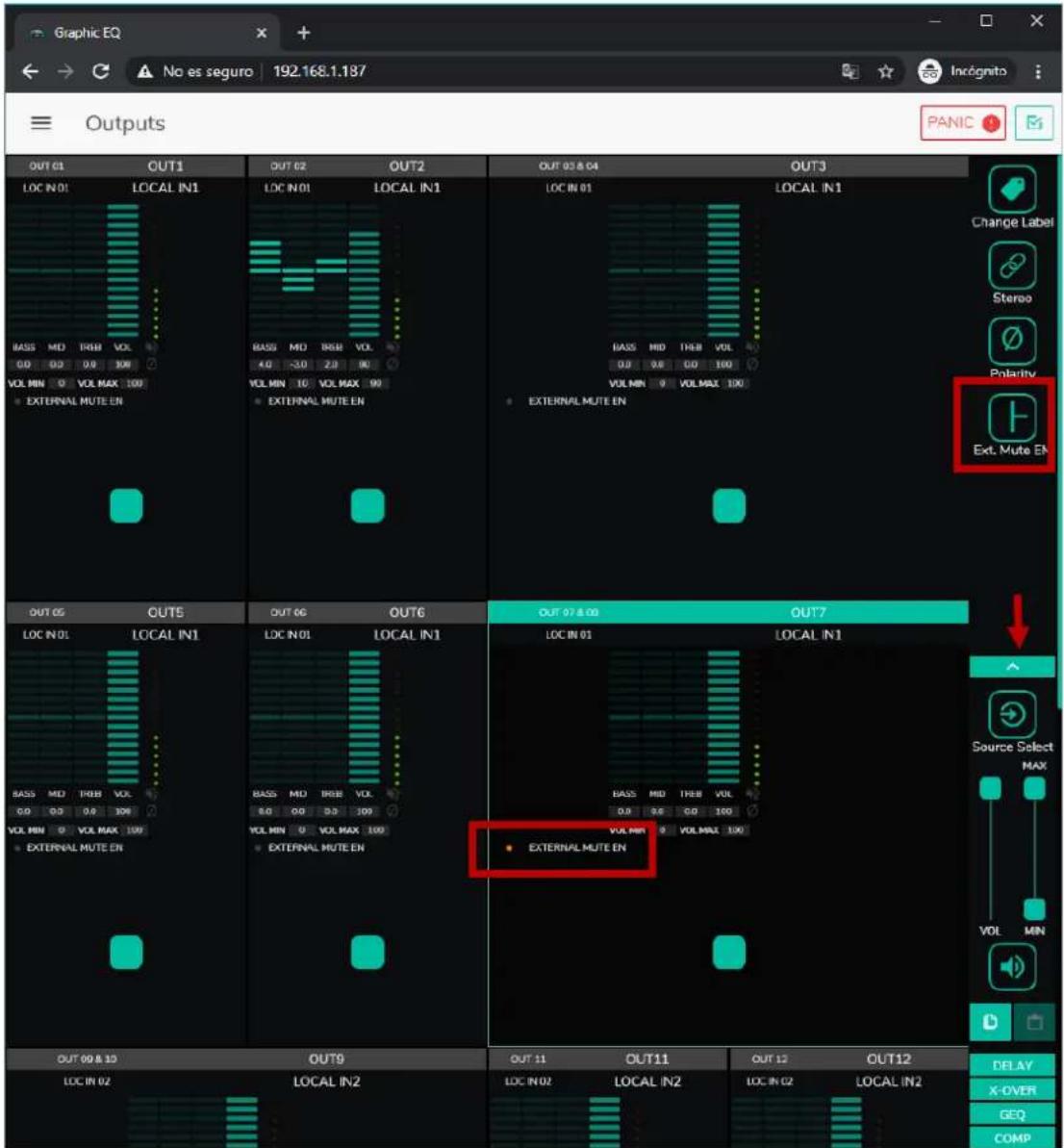Image resolution: width=1064 pixels, height=1148 pixels.
Task: Click the Incógnito profile badge
Action: click(x=965, y=71)
